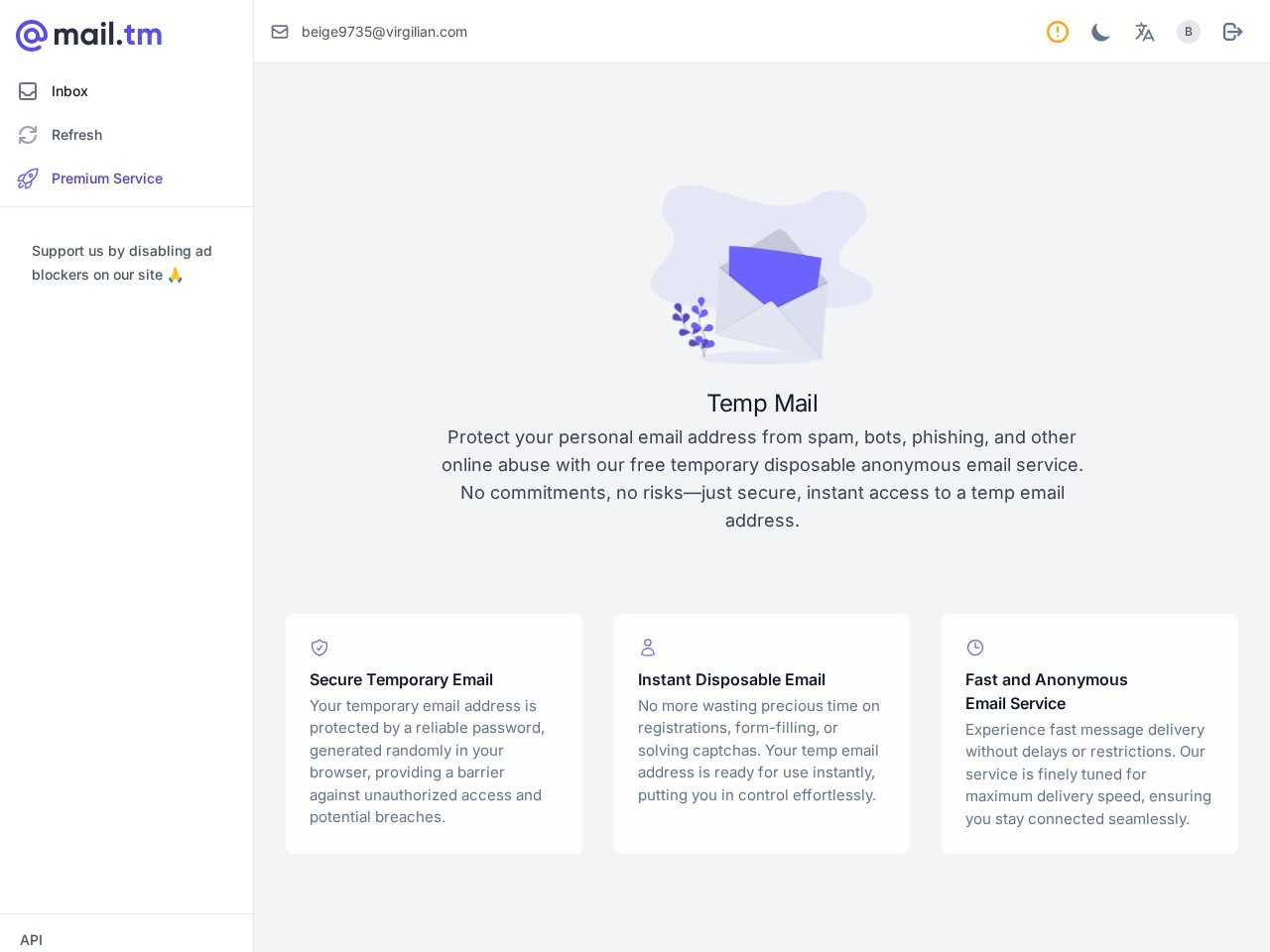Viewport: 1270px width, 952px height.
Task: Click the person icon on Instant Disposable Email
Action: [648, 648]
